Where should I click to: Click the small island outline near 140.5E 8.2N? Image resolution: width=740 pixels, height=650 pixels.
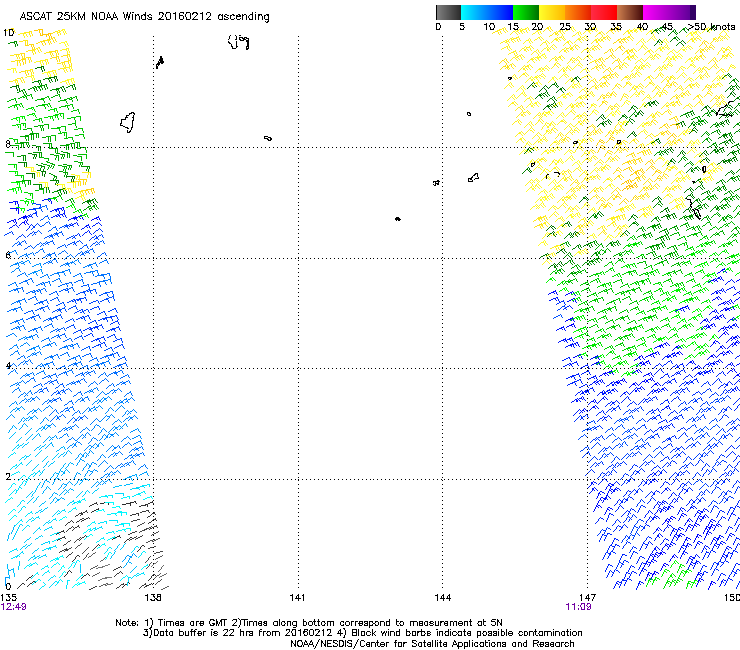click(x=268, y=138)
